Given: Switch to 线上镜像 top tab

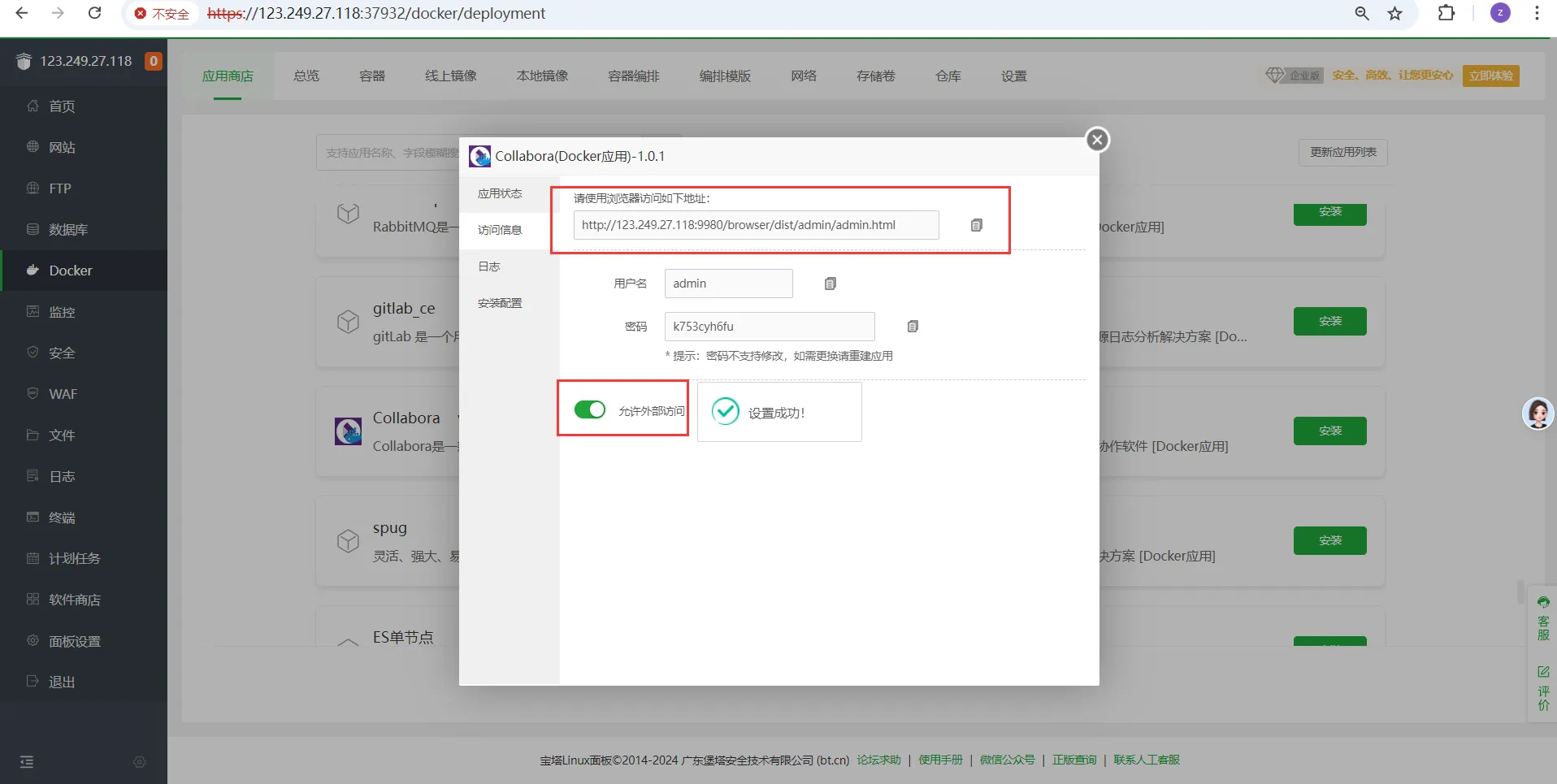Looking at the screenshot, I should click(x=451, y=76).
